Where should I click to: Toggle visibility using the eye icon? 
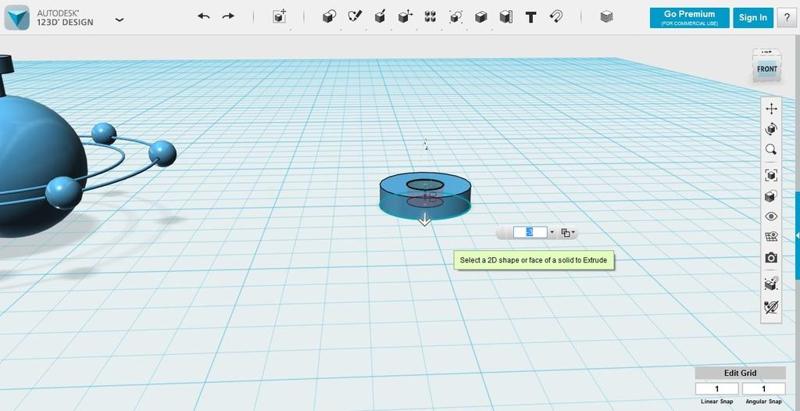pyautogui.click(x=771, y=216)
